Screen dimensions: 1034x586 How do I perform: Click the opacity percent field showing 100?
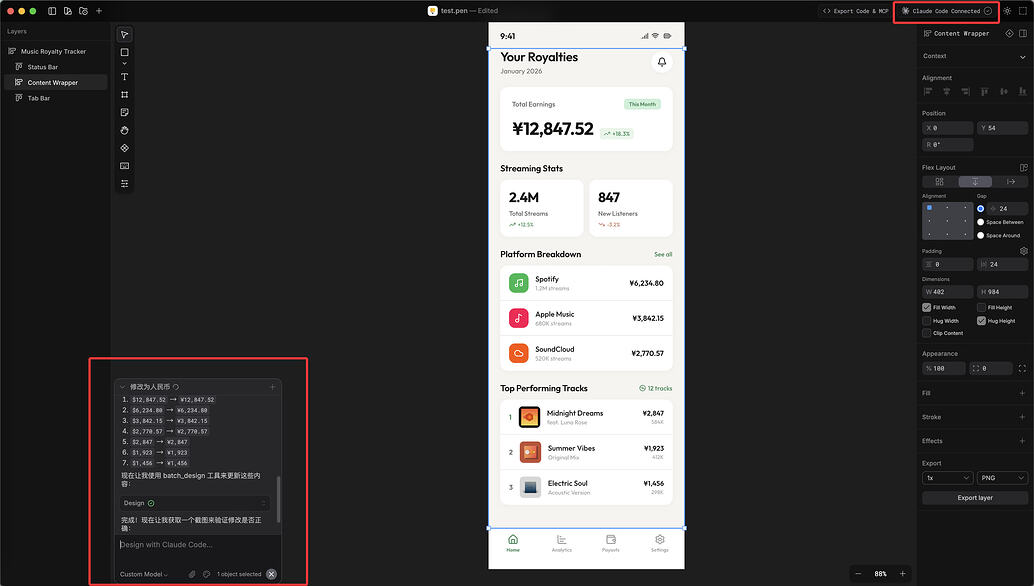click(x=944, y=368)
